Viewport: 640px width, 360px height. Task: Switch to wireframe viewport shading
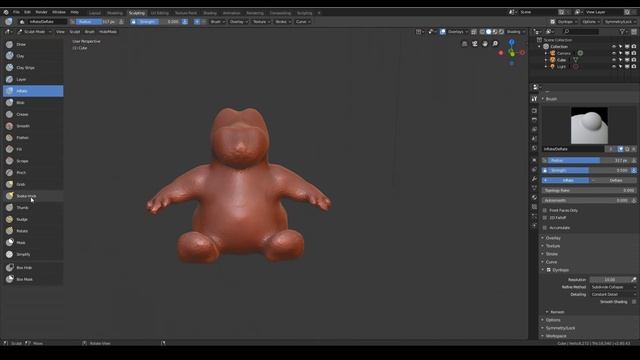(482, 32)
